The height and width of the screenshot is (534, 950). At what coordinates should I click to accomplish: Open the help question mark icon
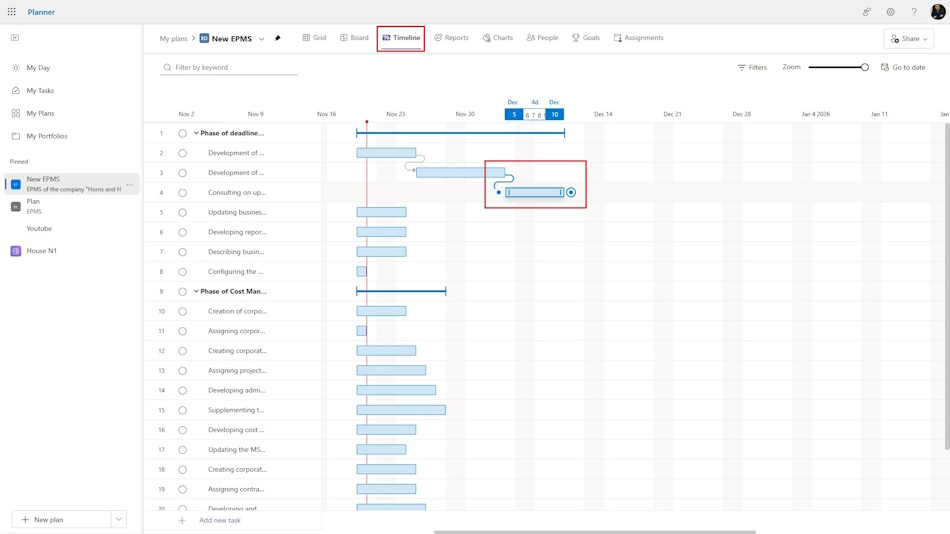tap(914, 12)
